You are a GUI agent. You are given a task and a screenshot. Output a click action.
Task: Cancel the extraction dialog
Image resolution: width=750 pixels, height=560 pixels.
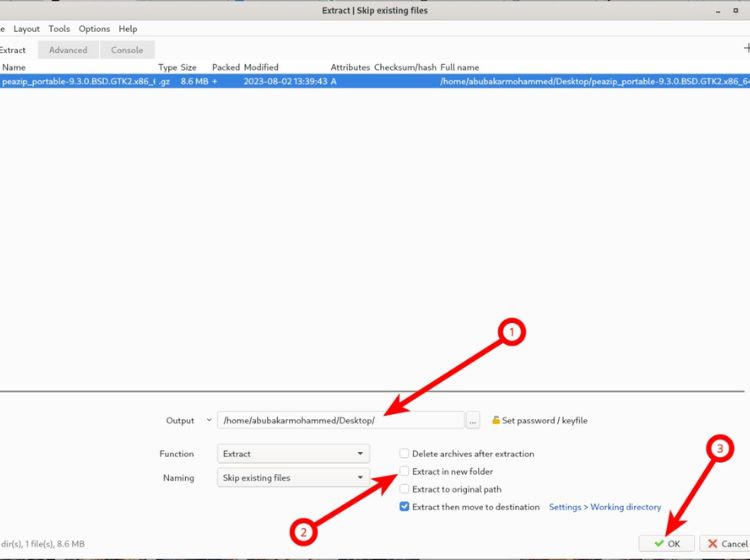click(725, 544)
